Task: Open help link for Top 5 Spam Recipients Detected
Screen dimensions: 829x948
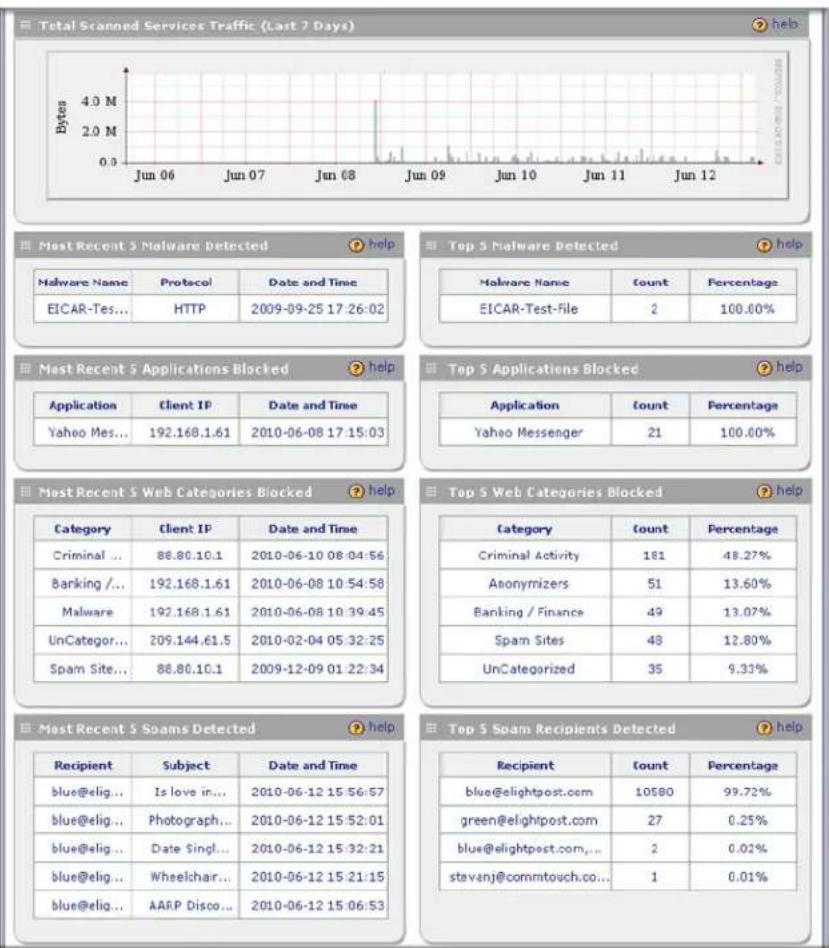Action: [790, 727]
